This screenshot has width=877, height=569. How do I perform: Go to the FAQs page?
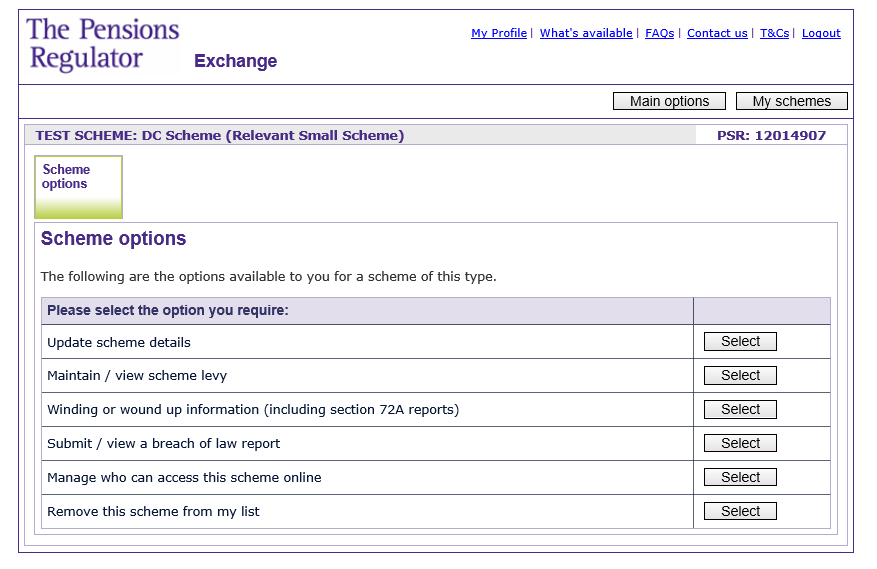pyautogui.click(x=659, y=33)
